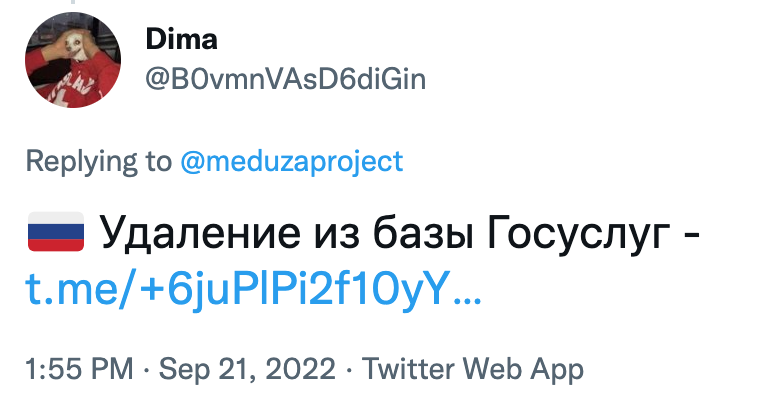Click the "Replying to" label
This screenshot has width=766, height=414.
(97, 160)
